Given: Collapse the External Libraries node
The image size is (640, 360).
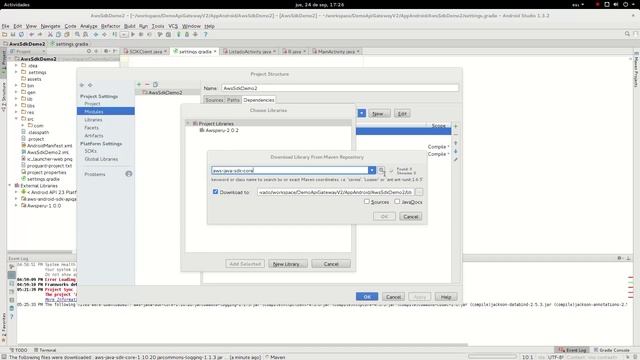Looking at the screenshot, I should [10, 186].
